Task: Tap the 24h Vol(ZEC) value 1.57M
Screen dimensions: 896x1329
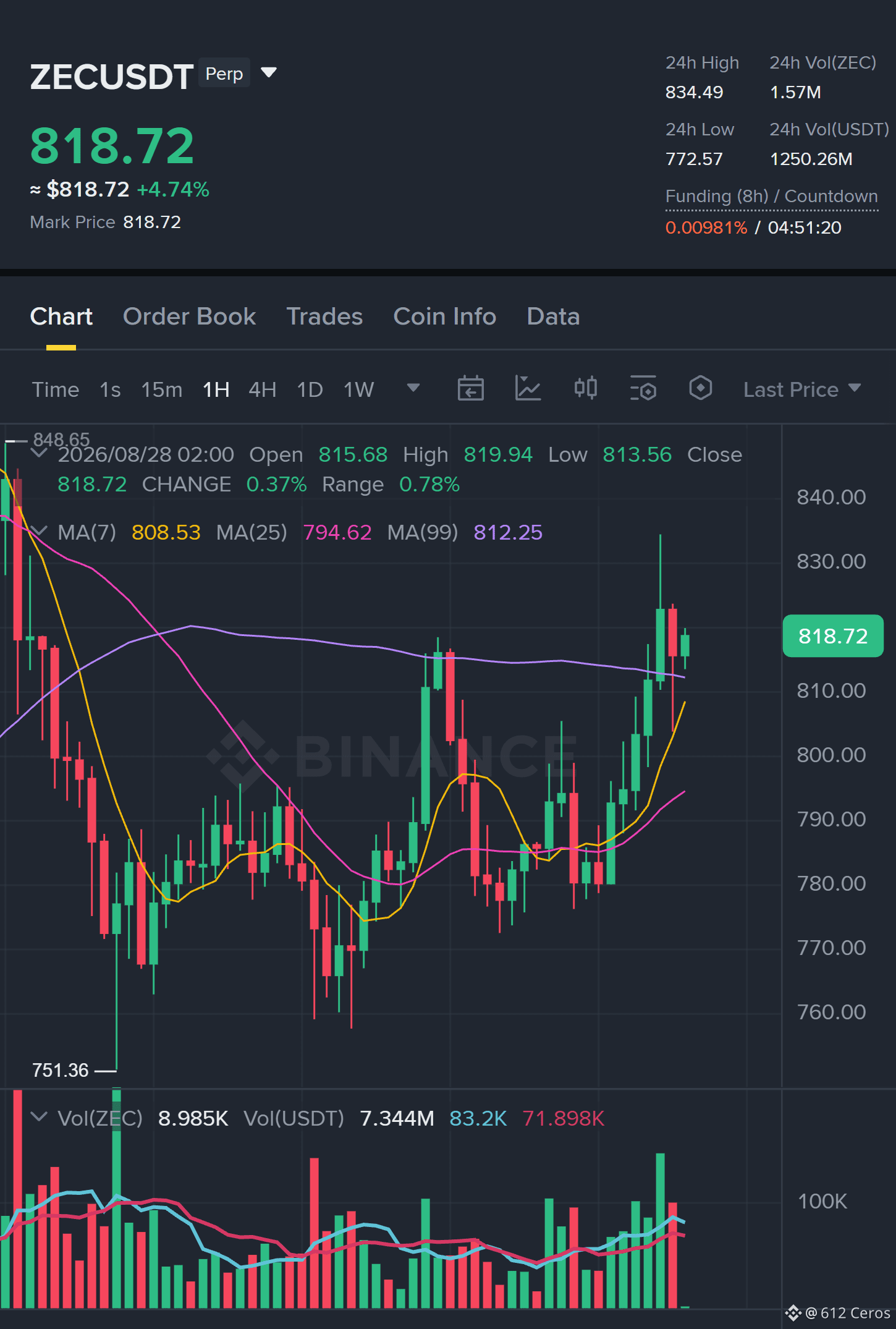Action: click(x=795, y=93)
